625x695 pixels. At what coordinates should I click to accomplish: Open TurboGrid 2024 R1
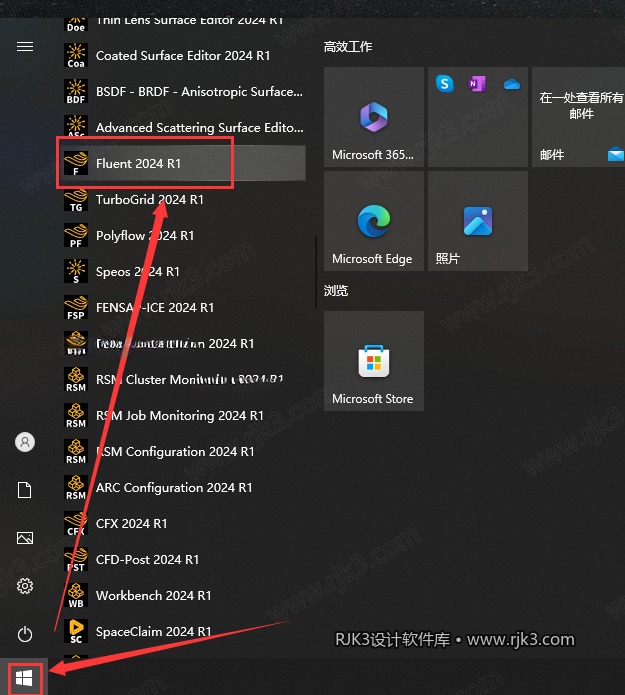coord(182,199)
